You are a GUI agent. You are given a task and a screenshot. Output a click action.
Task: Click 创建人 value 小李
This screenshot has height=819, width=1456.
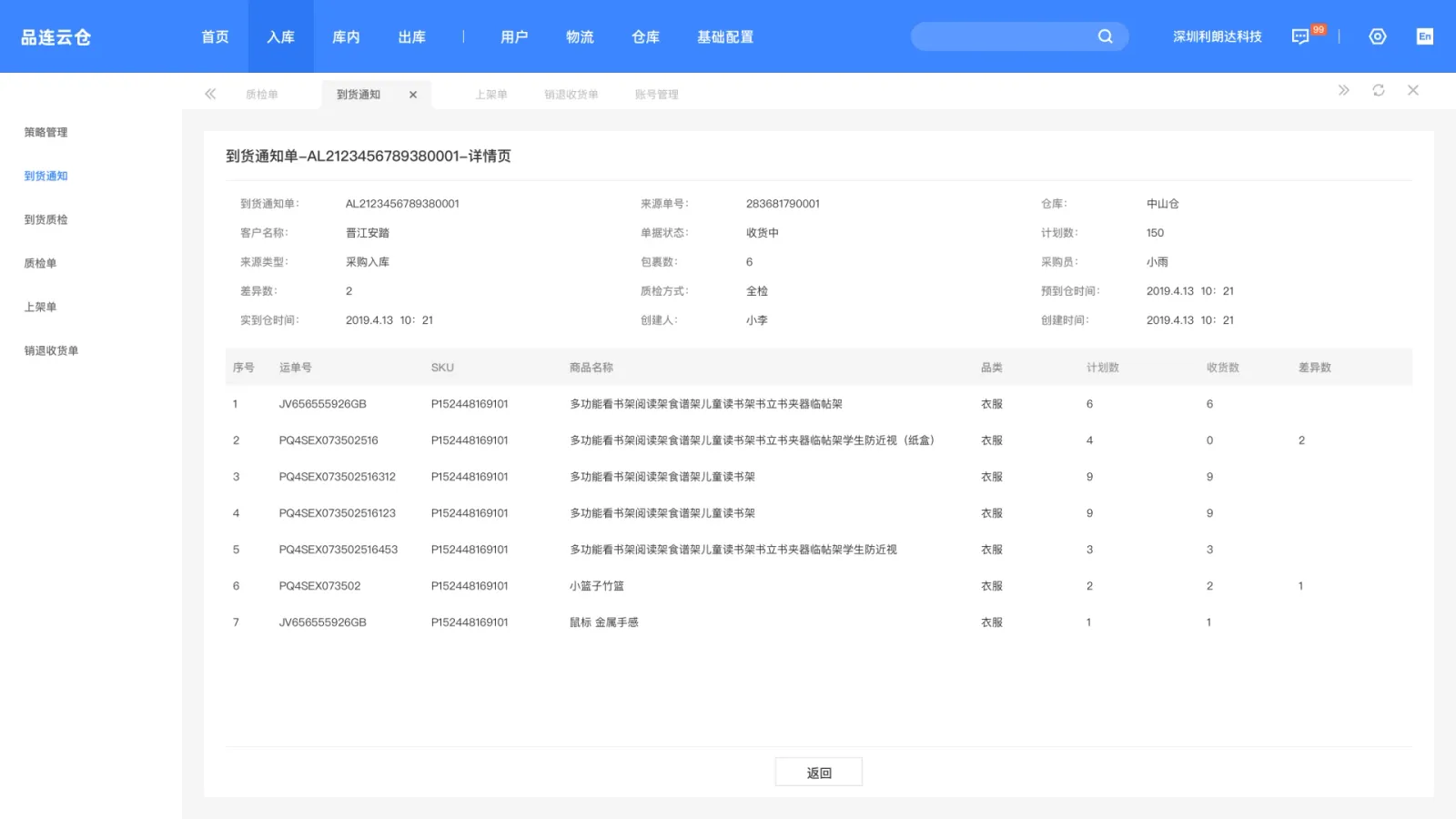(x=757, y=320)
